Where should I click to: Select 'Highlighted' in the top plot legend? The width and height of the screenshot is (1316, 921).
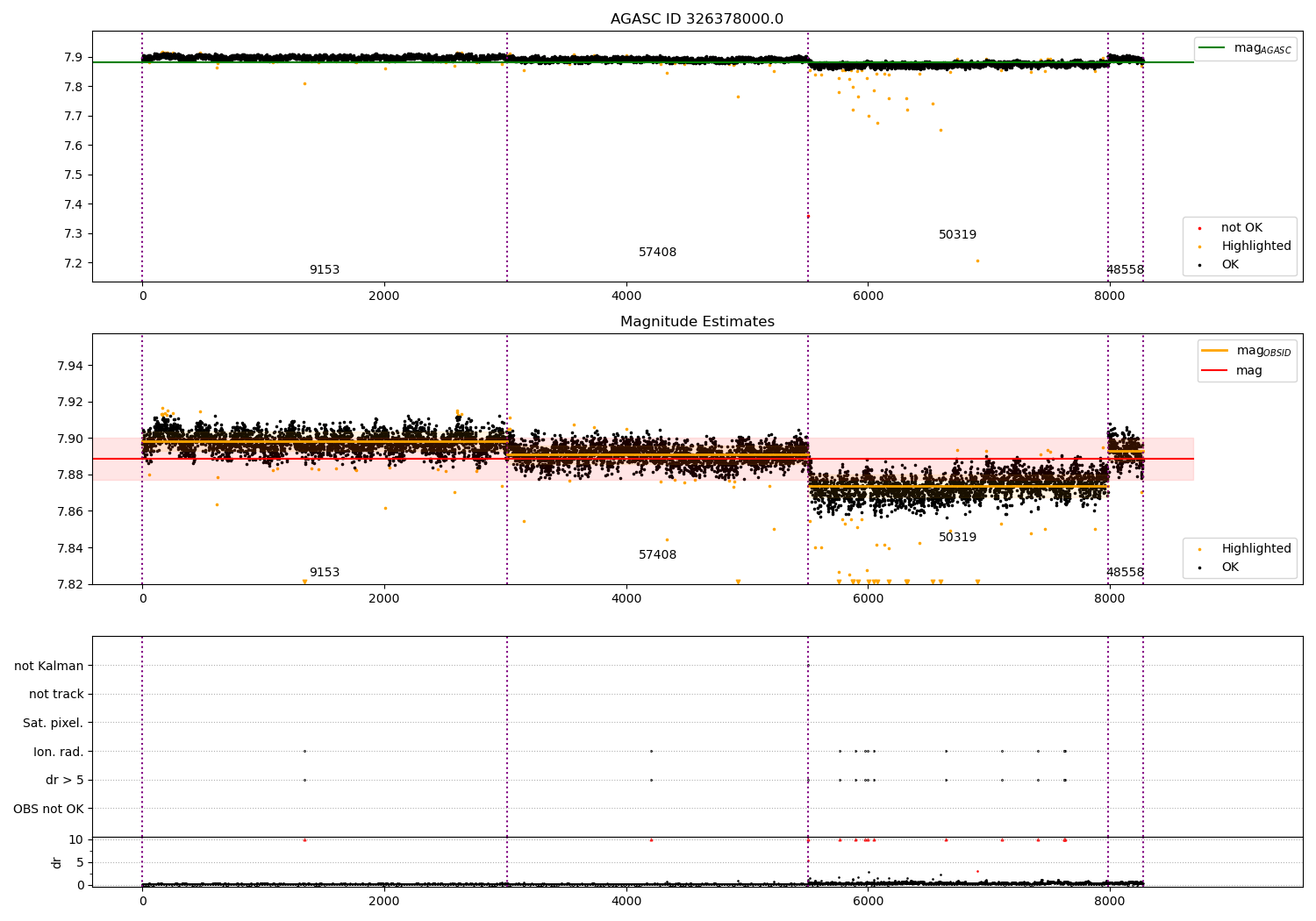tap(1255, 246)
